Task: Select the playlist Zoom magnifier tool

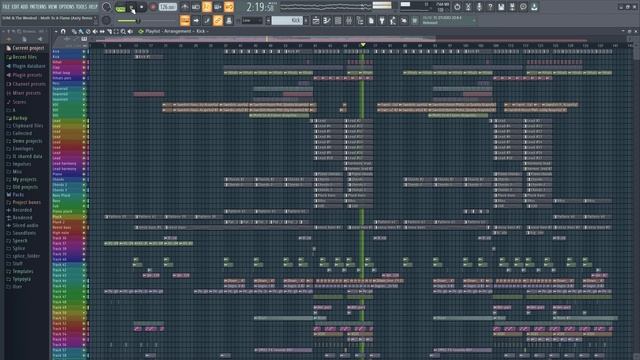Action: coord(123,31)
